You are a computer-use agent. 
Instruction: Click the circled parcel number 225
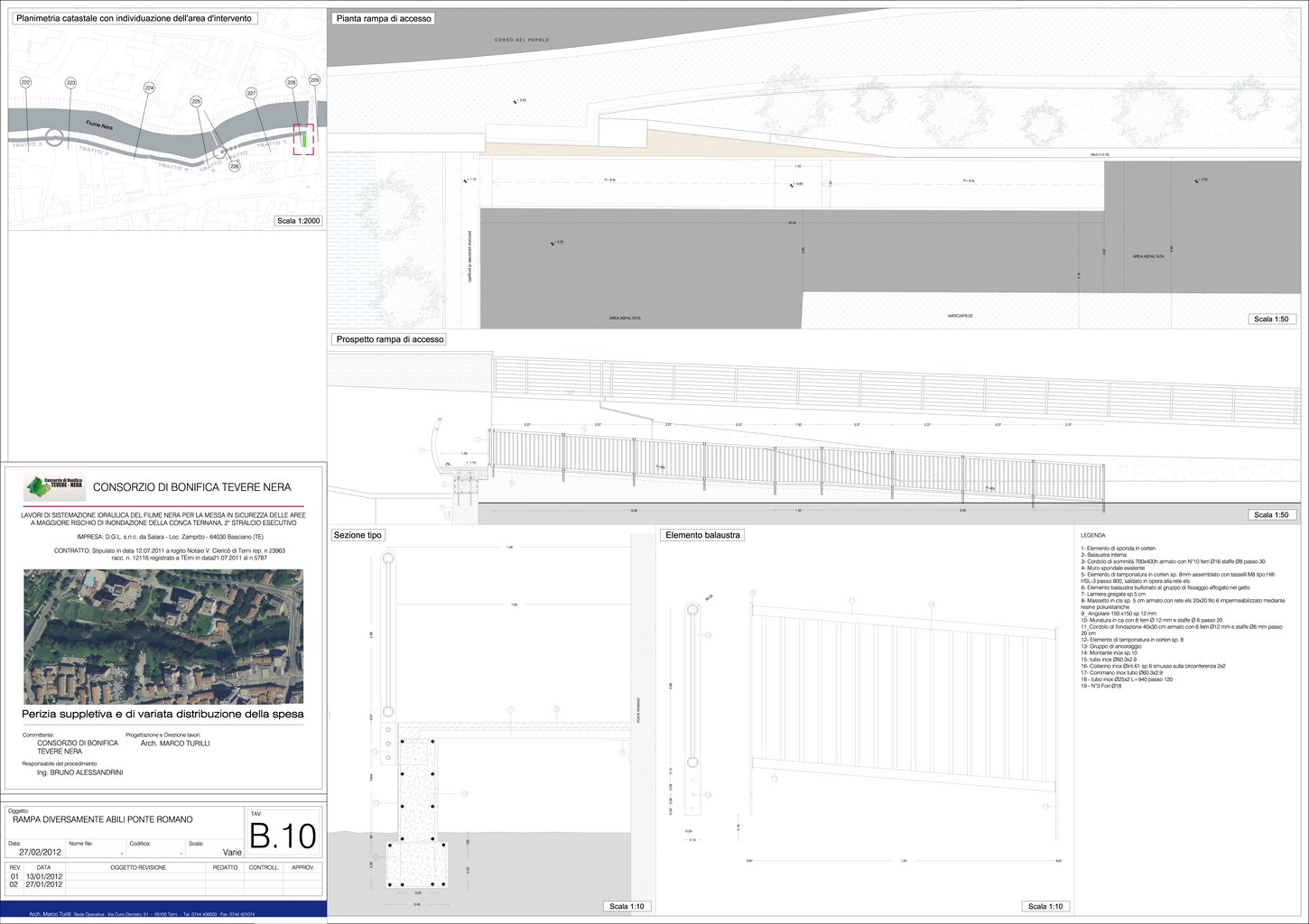[x=196, y=102]
